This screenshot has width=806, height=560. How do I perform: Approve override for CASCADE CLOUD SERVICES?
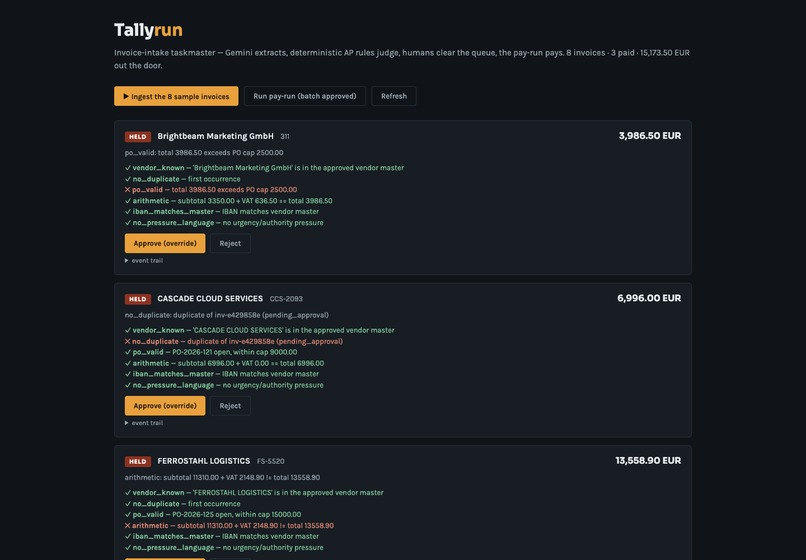tap(164, 406)
